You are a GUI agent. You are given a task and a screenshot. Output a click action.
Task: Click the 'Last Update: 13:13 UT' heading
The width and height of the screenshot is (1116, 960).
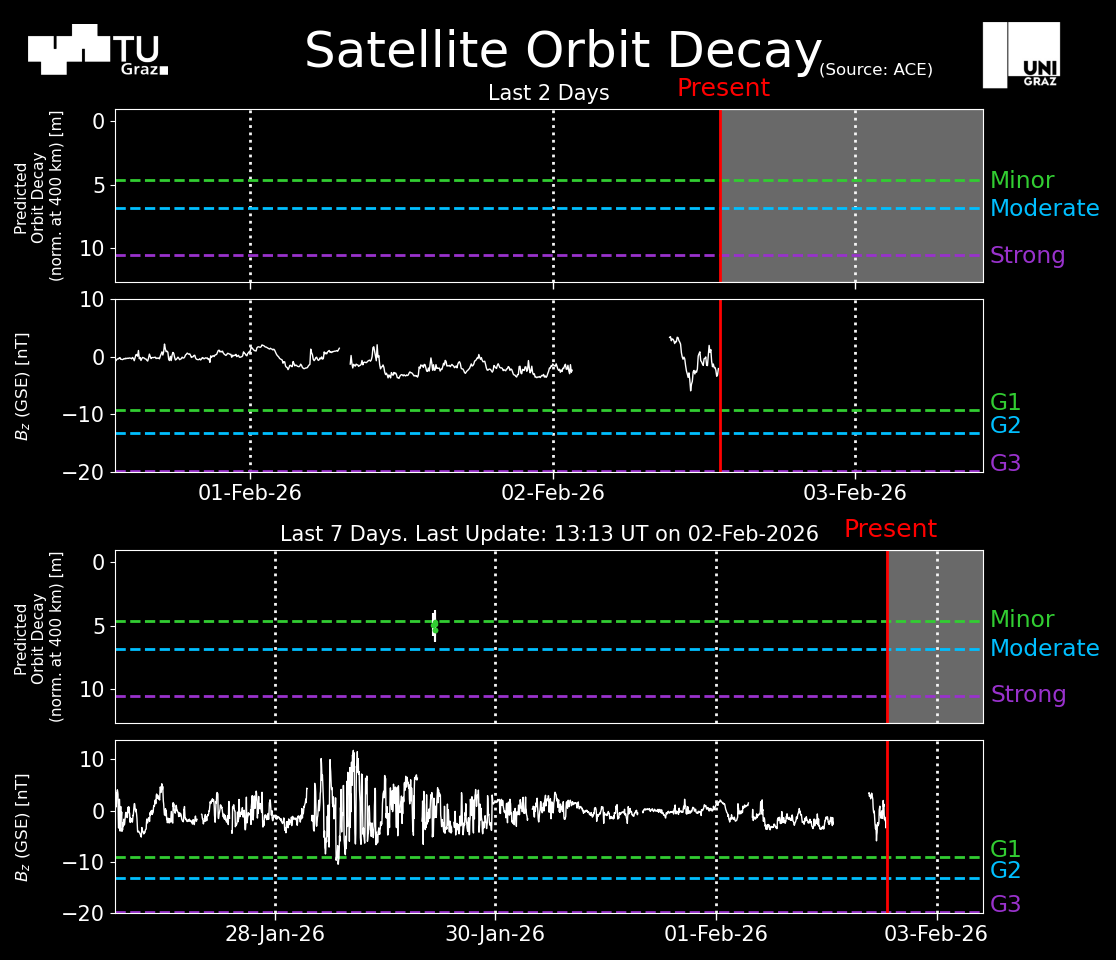[x=549, y=534]
